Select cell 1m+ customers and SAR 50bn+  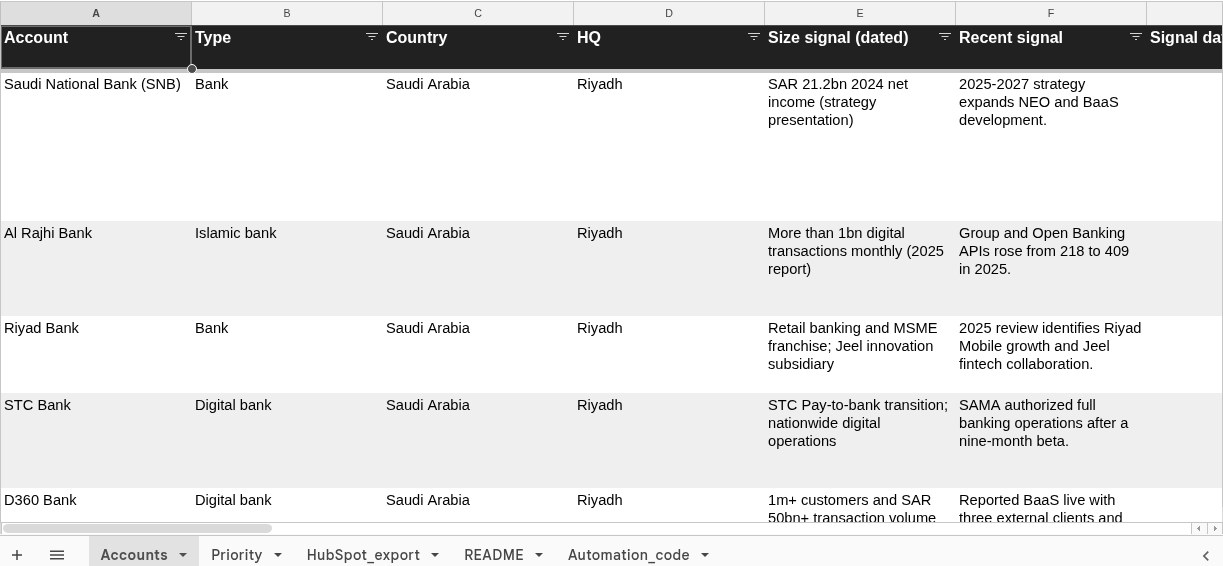[x=860, y=505]
